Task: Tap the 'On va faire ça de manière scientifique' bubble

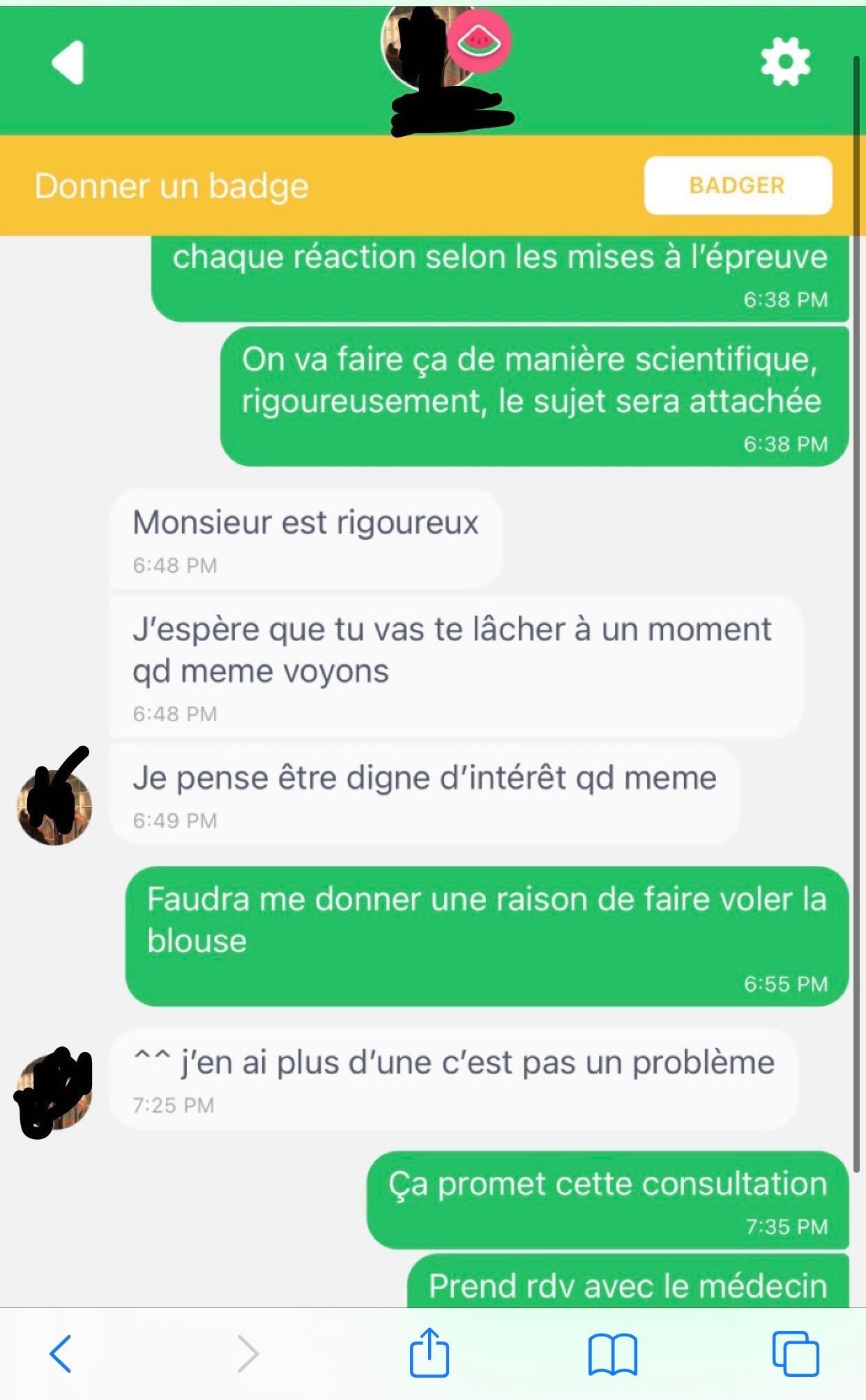Action: click(535, 396)
